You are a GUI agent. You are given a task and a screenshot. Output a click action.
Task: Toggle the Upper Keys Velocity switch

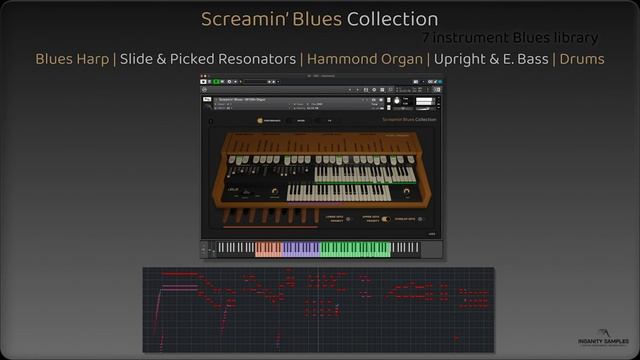tap(385, 219)
